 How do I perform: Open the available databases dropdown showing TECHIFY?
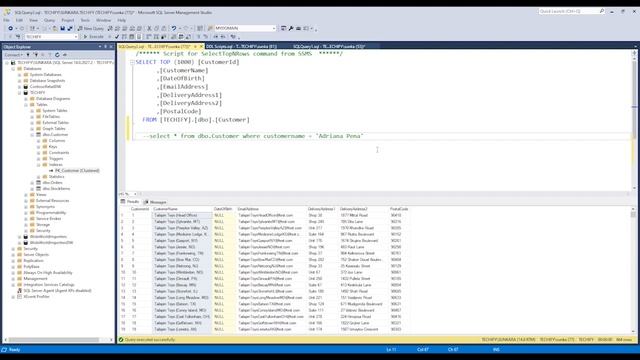pos(51,37)
